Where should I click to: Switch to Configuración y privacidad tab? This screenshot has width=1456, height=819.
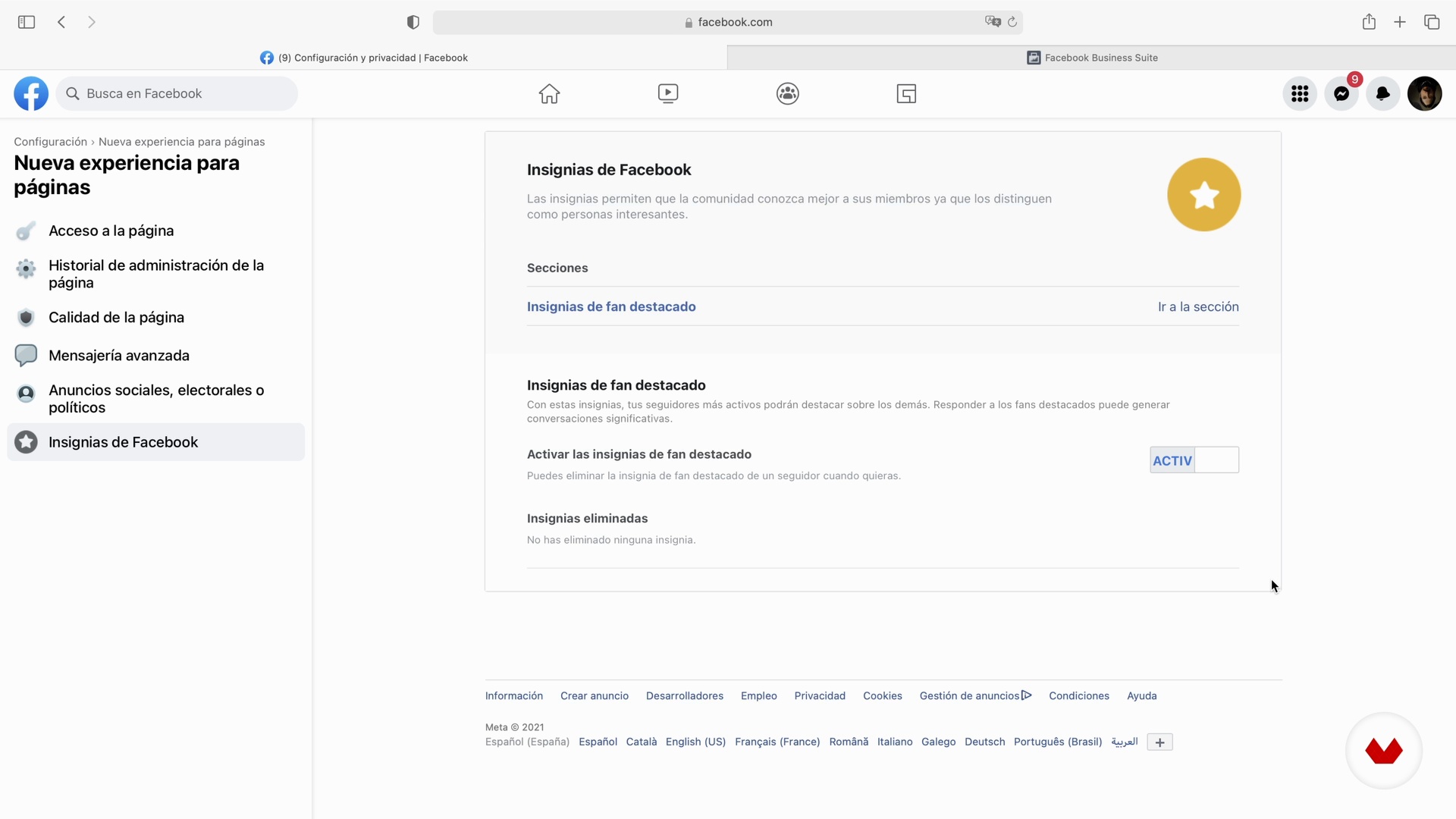pos(364,58)
